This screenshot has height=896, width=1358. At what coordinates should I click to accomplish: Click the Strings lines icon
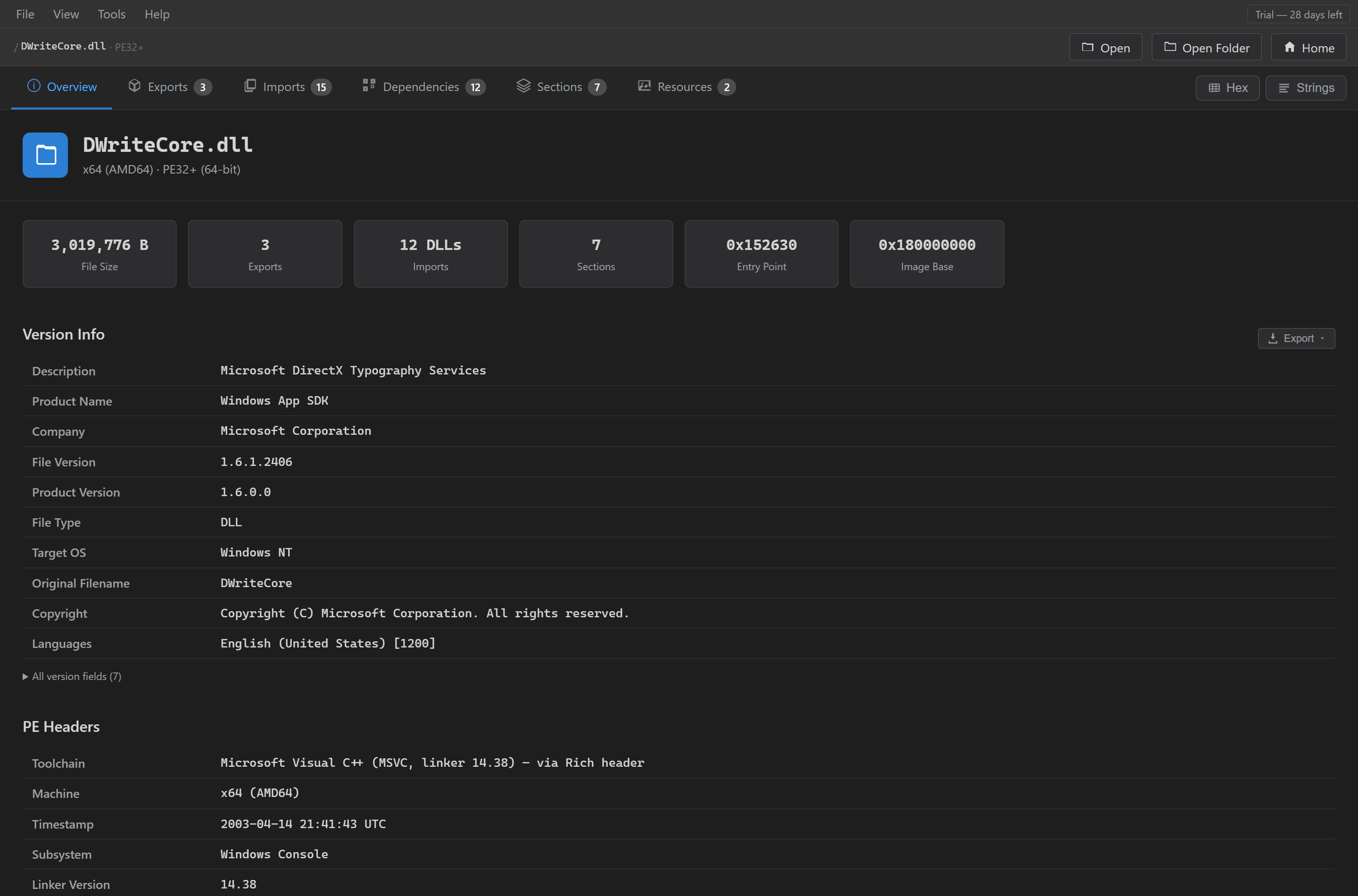pos(1283,87)
